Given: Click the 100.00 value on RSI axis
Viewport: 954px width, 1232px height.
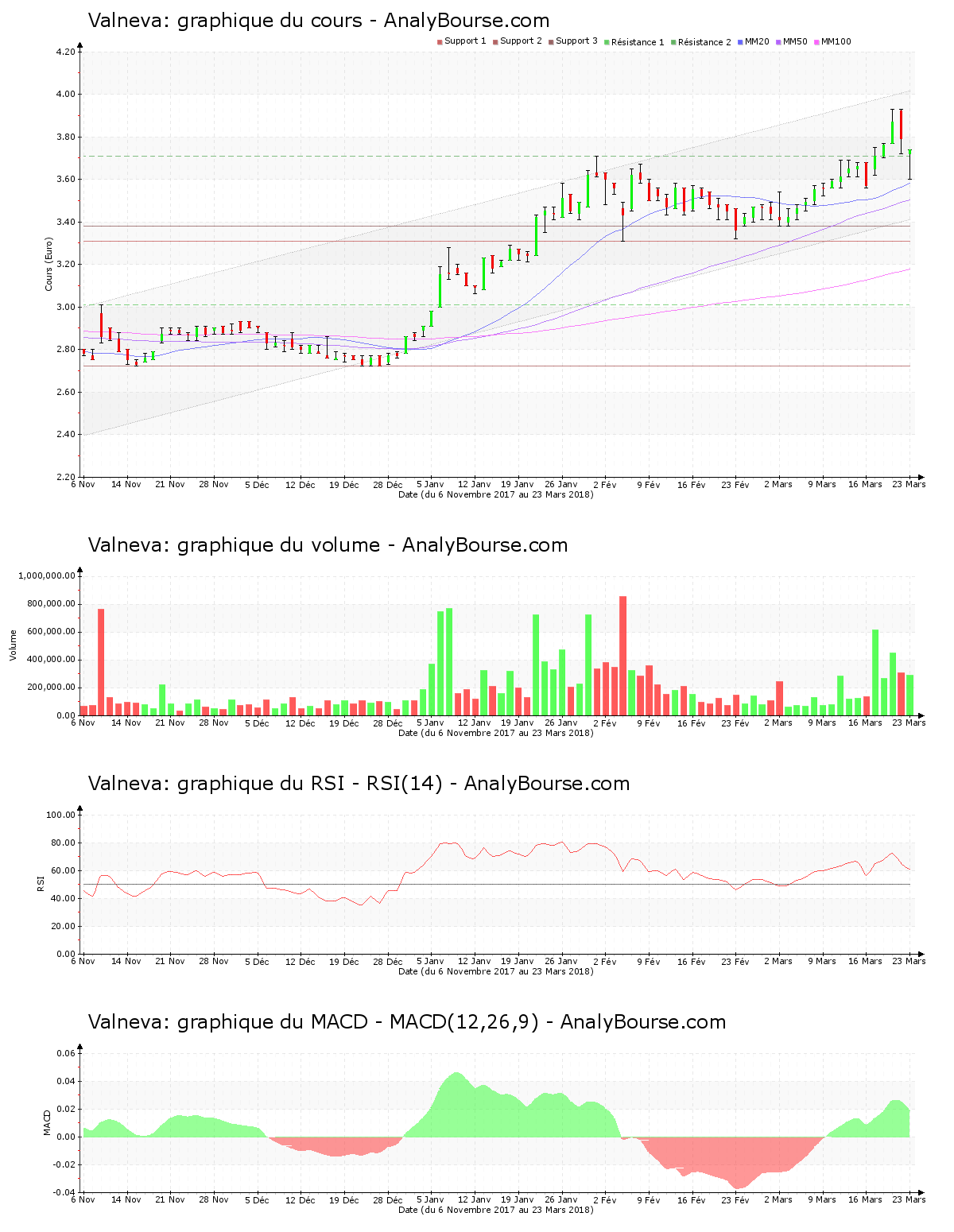Looking at the screenshot, I should [x=61, y=815].
